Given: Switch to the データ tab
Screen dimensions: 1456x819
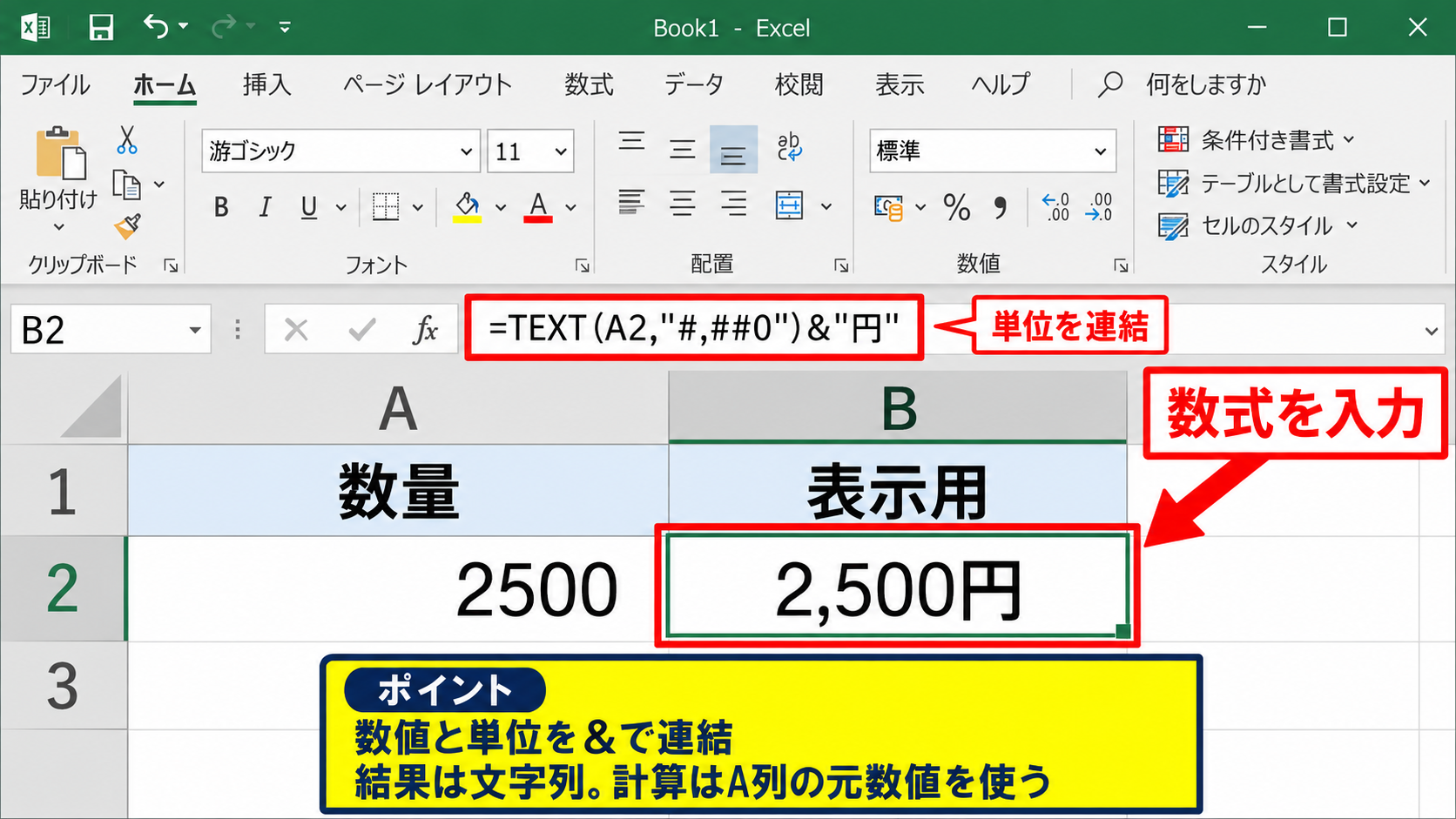Looking at the screenshot, I should pyautogui.click(x=694, y=84).
